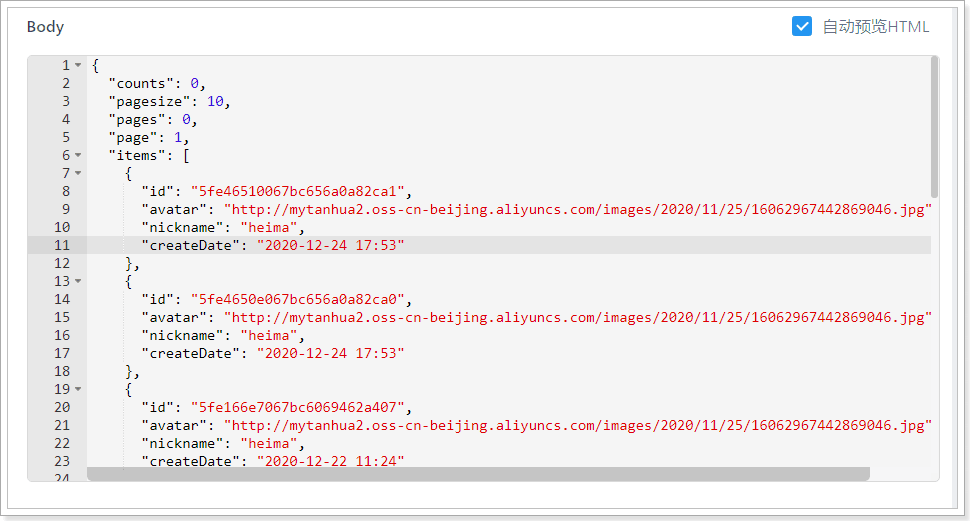Viewport: 970px width, 521px height.
Task: Click the vertical scrollbar thumb of the editor
Action: [x=934, y=125]
